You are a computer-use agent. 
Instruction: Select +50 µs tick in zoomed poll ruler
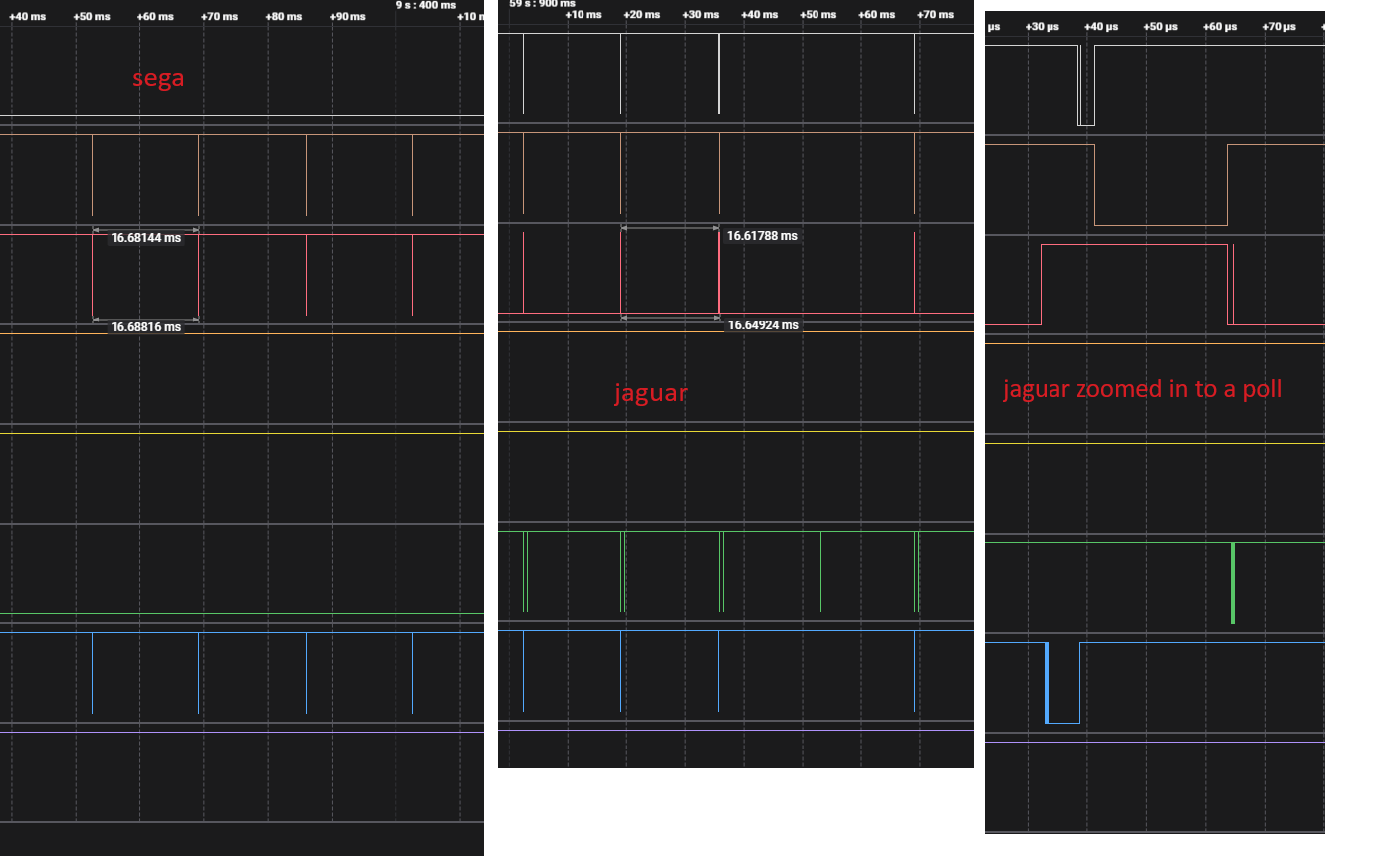[1160, 27]
